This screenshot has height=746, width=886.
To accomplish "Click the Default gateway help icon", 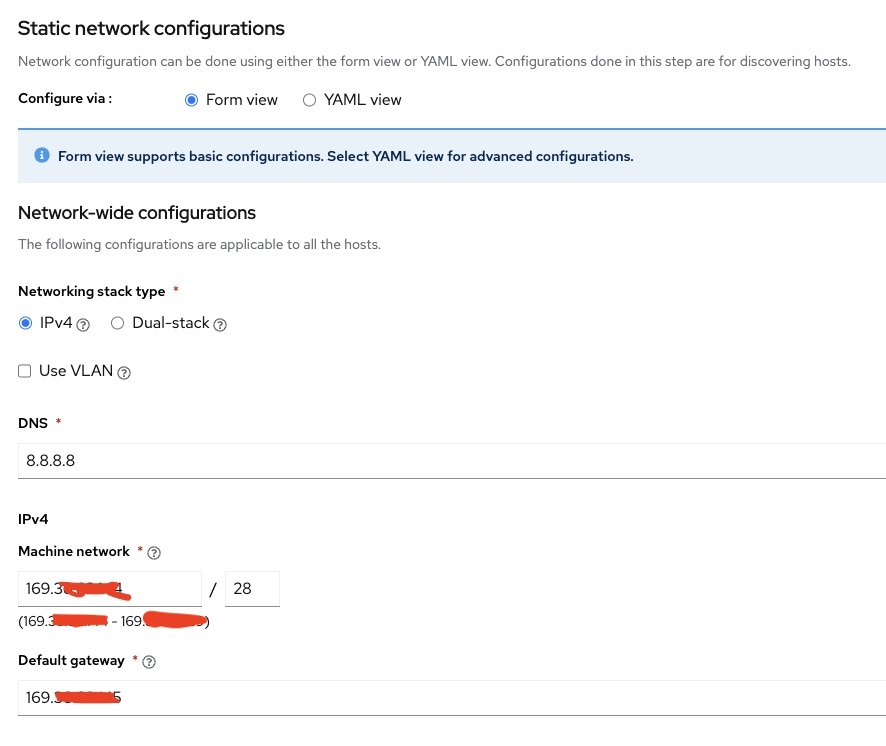I will click(x=148, y=661).
